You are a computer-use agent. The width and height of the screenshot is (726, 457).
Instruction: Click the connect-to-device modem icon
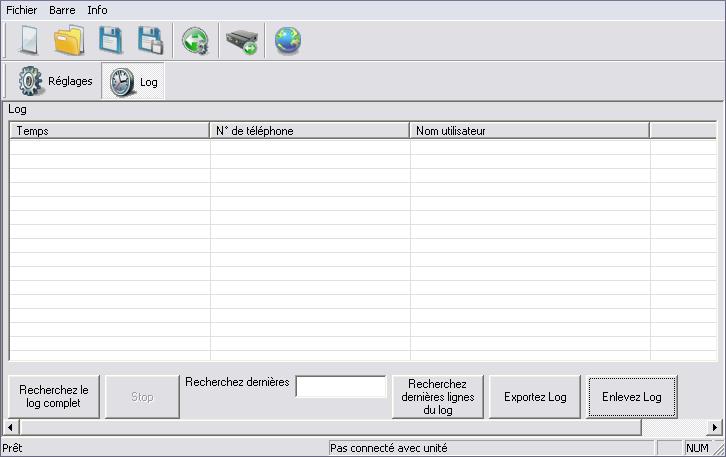click(x=241, y=42)
